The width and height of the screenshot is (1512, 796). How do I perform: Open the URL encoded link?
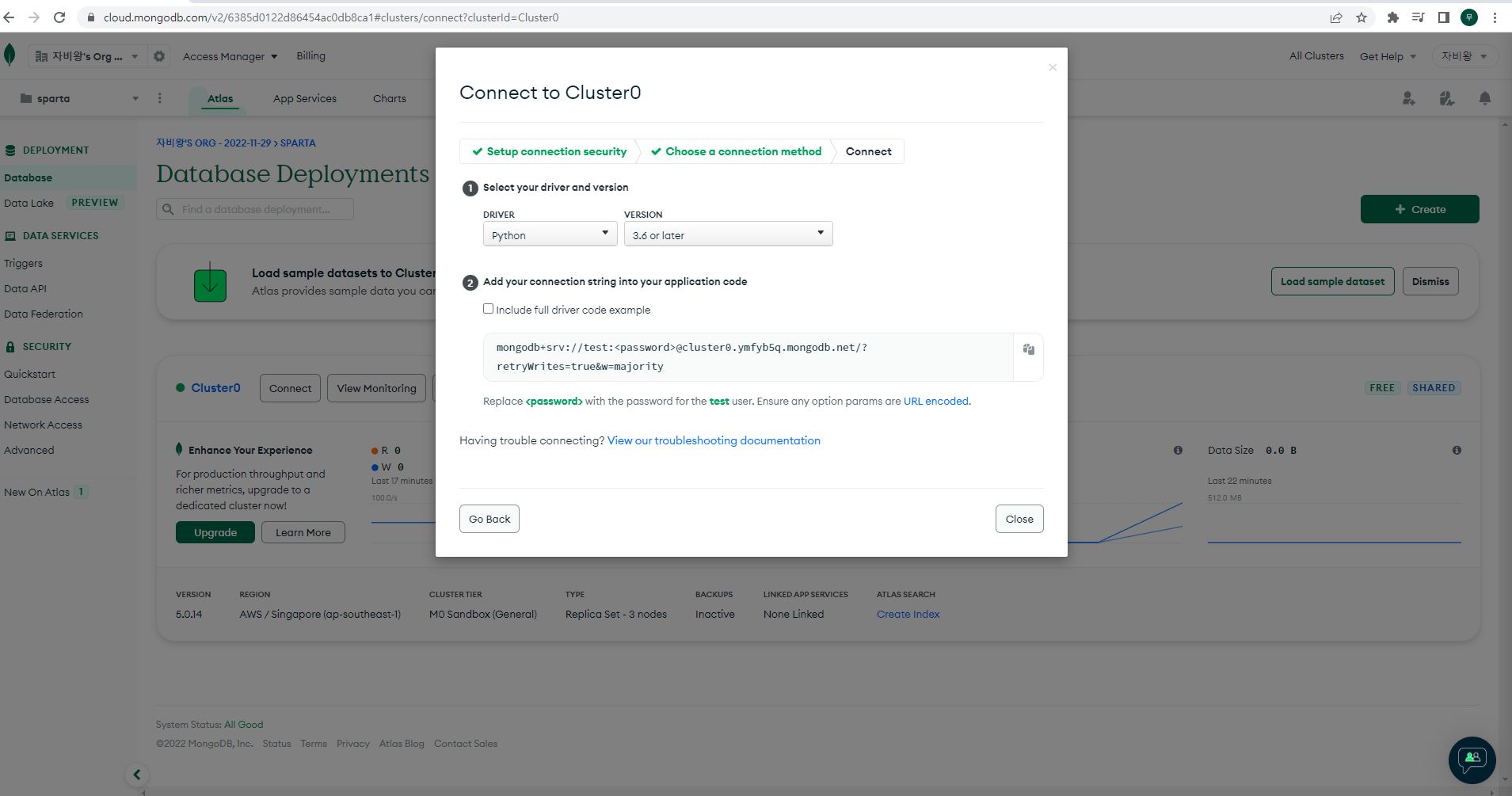click(x=936, y=401)
